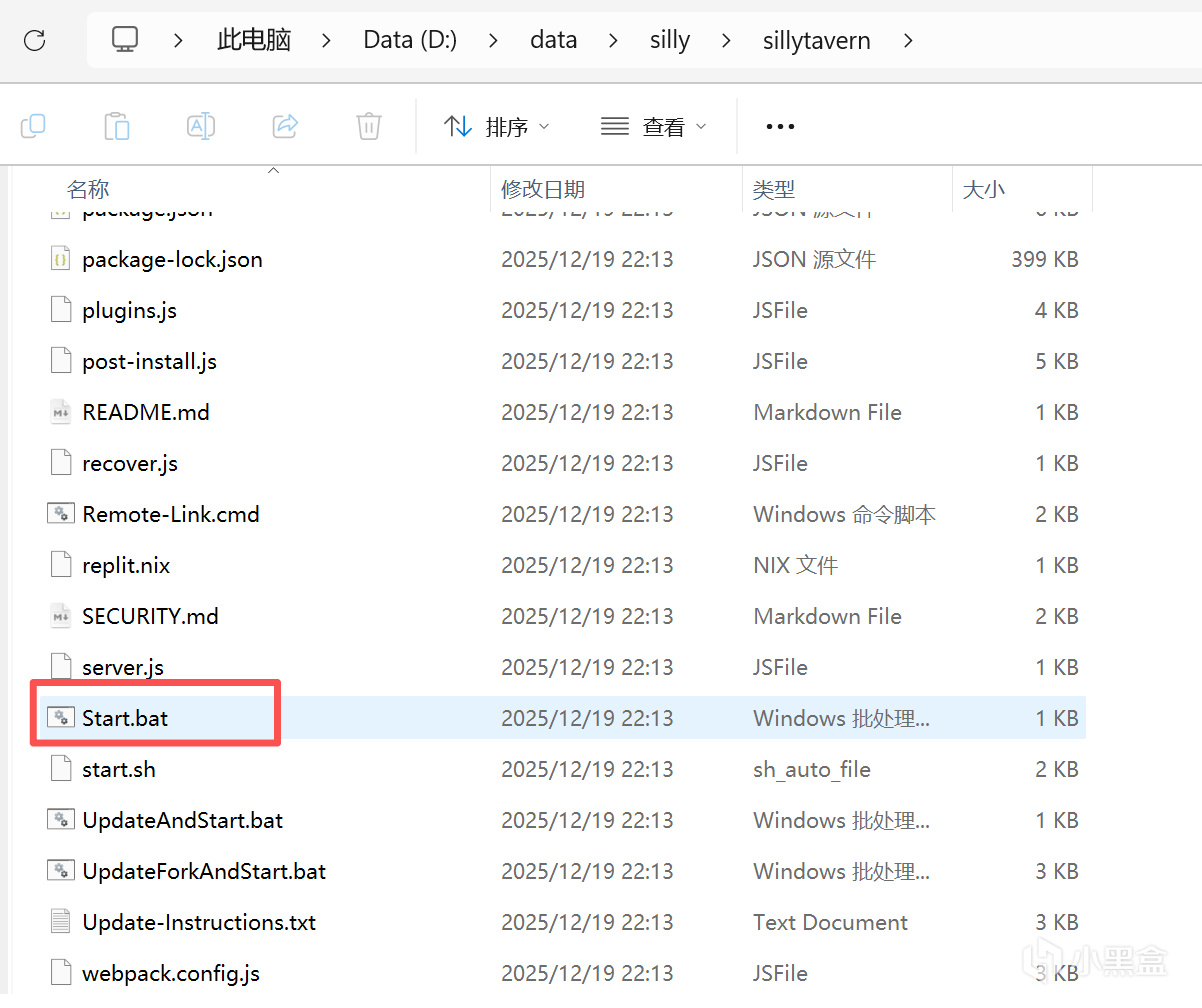Click the UpdateAndStart.bat batch file icon
Image resolution: width=1202 pixels, height=1008 pixels.
coord(61,820)
